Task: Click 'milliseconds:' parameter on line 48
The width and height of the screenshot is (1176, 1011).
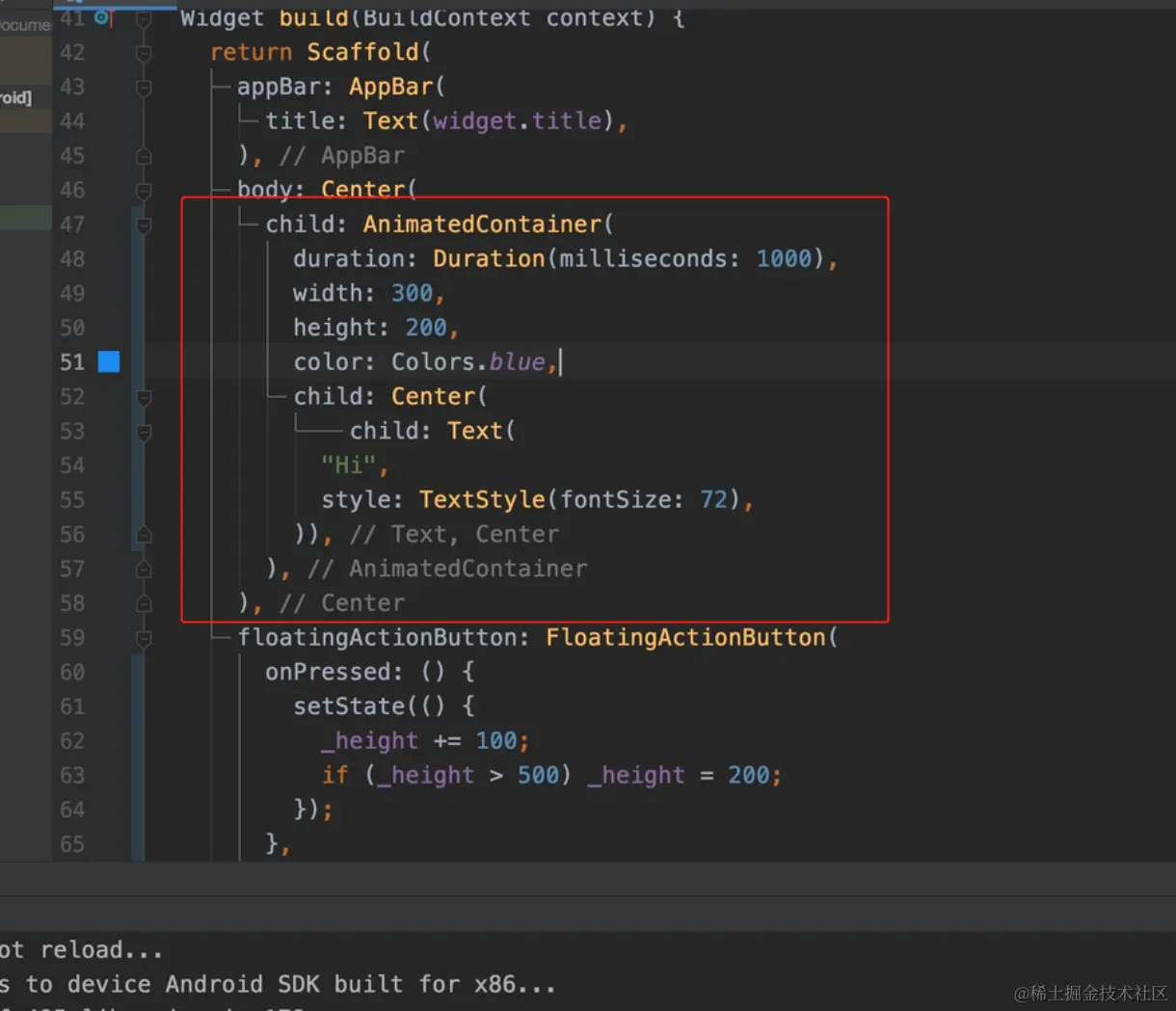Action: click(650, 258)
